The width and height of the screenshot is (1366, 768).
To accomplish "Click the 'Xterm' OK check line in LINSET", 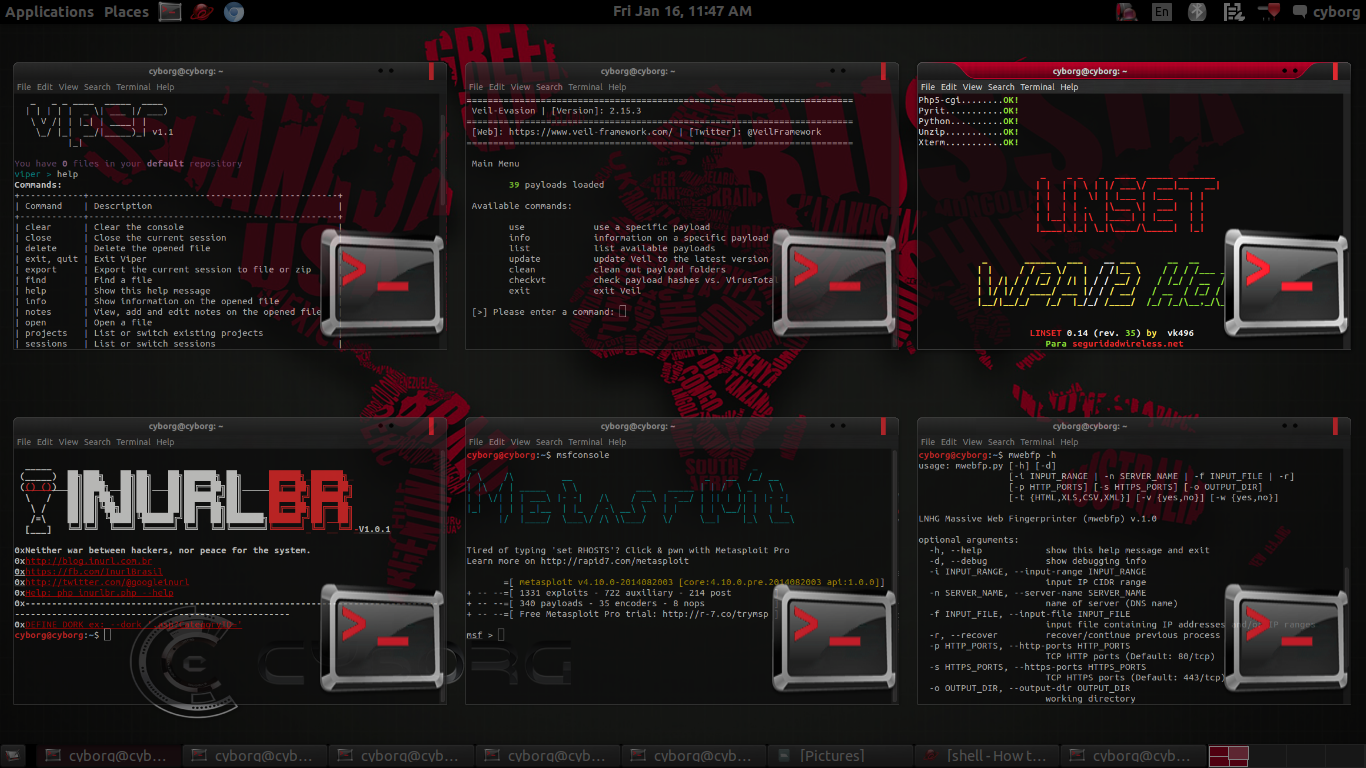I will pyautogui.click(x=969, y=143).
